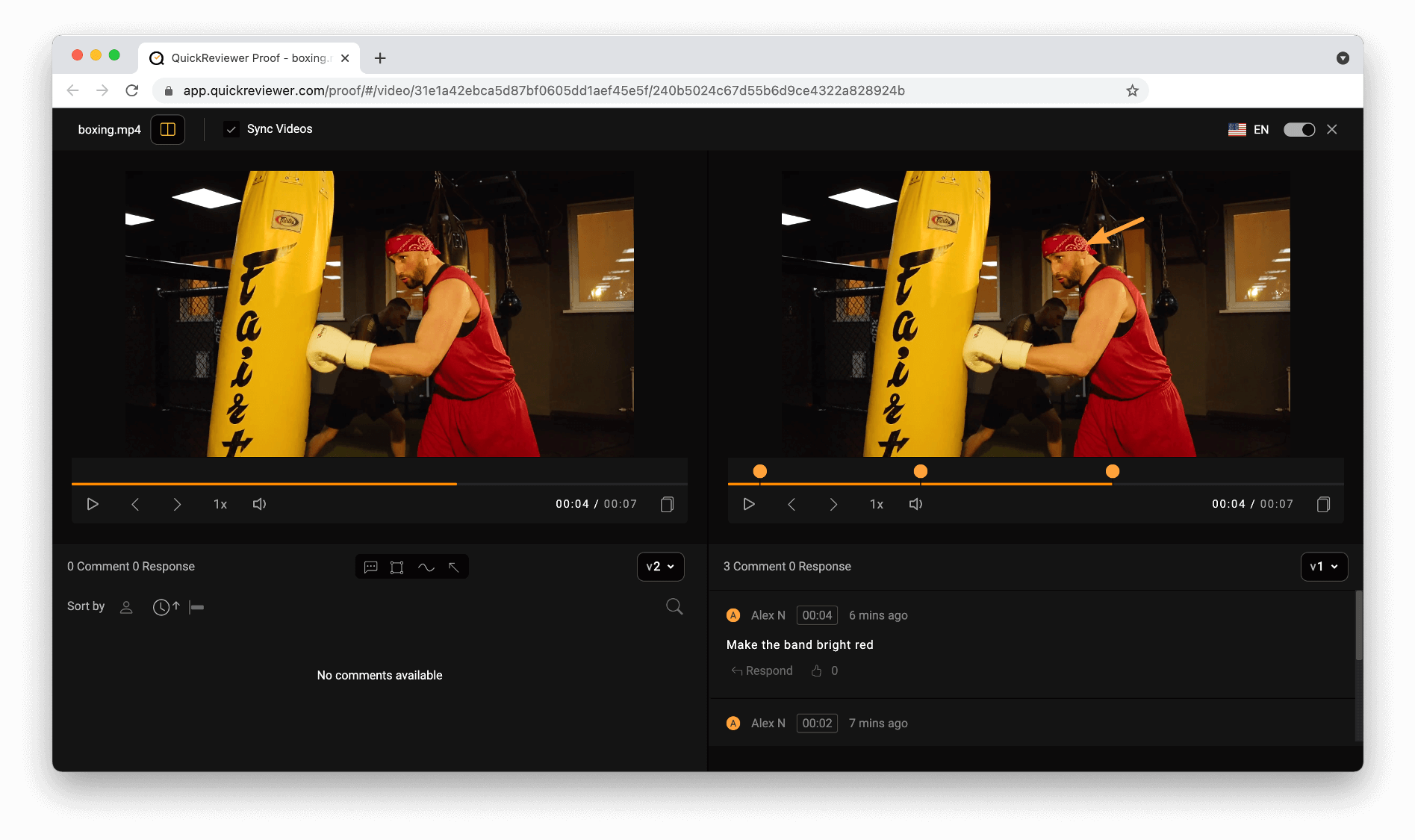Open the comment search on the left panel
The width and height of the screenshot is (1415, 840).
click(674, 606)
